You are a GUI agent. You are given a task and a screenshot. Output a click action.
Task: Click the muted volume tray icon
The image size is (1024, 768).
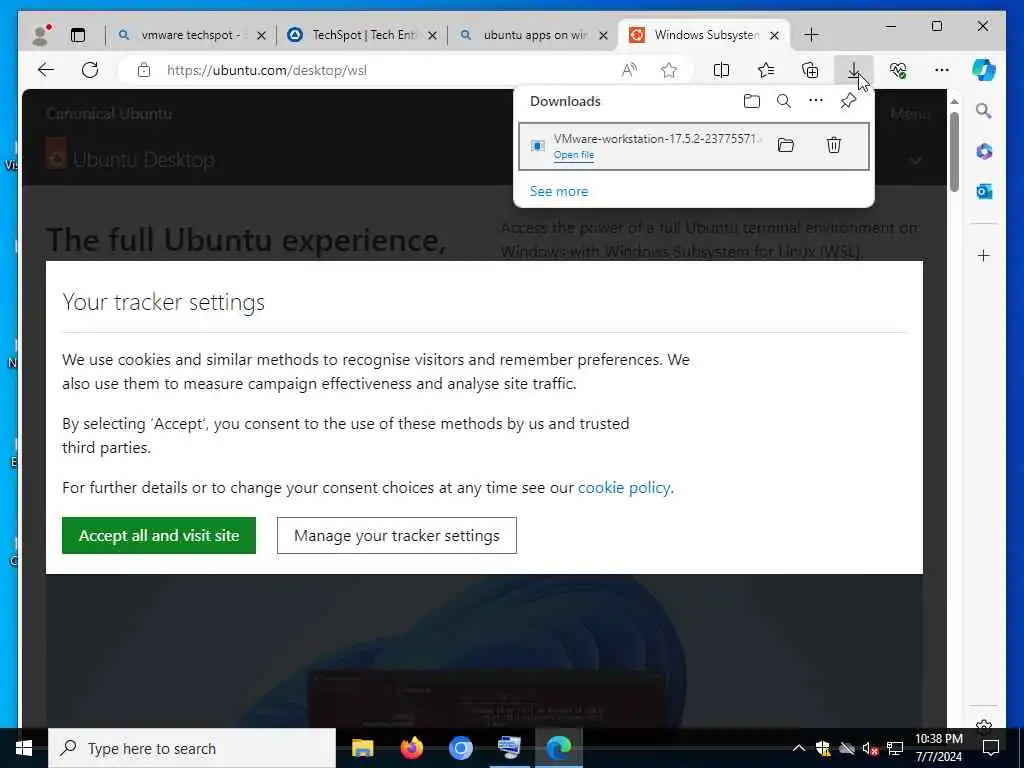870,748
